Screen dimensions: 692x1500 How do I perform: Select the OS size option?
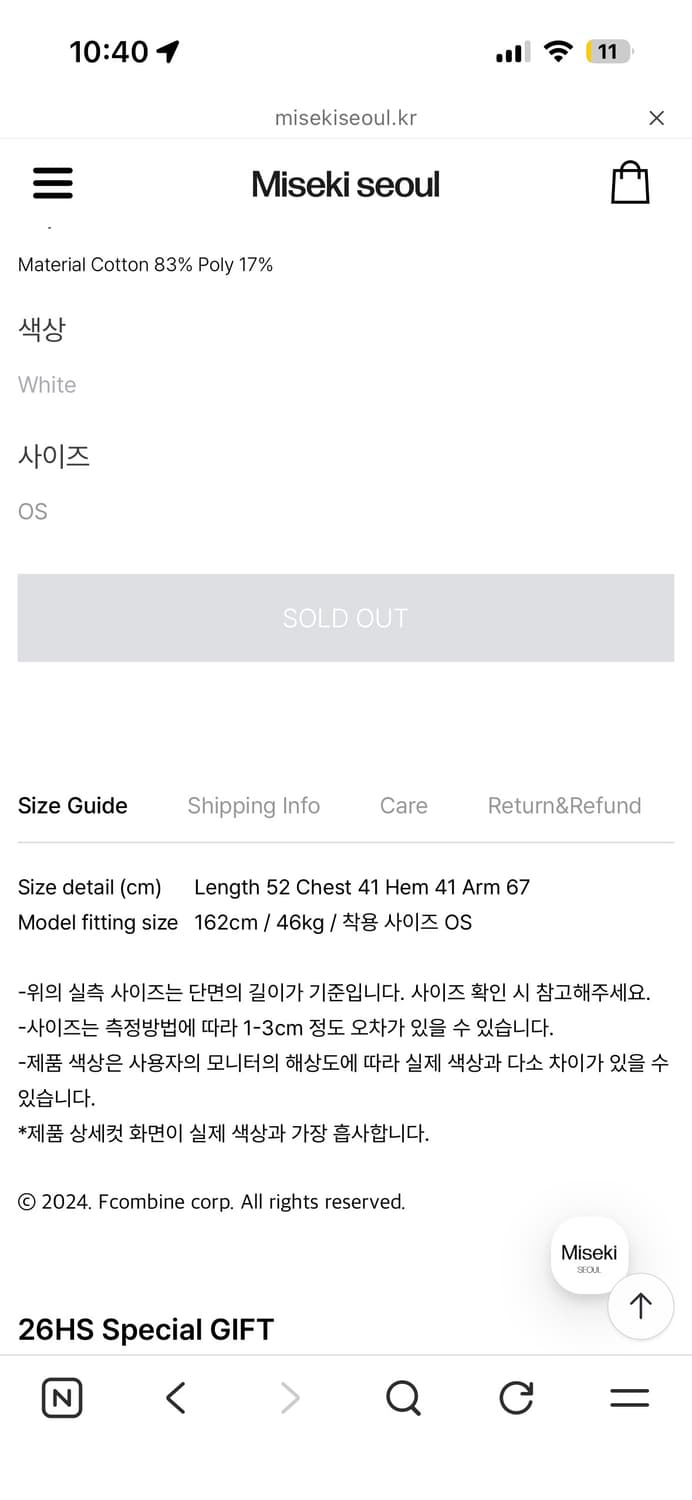(x=32, y=511)
